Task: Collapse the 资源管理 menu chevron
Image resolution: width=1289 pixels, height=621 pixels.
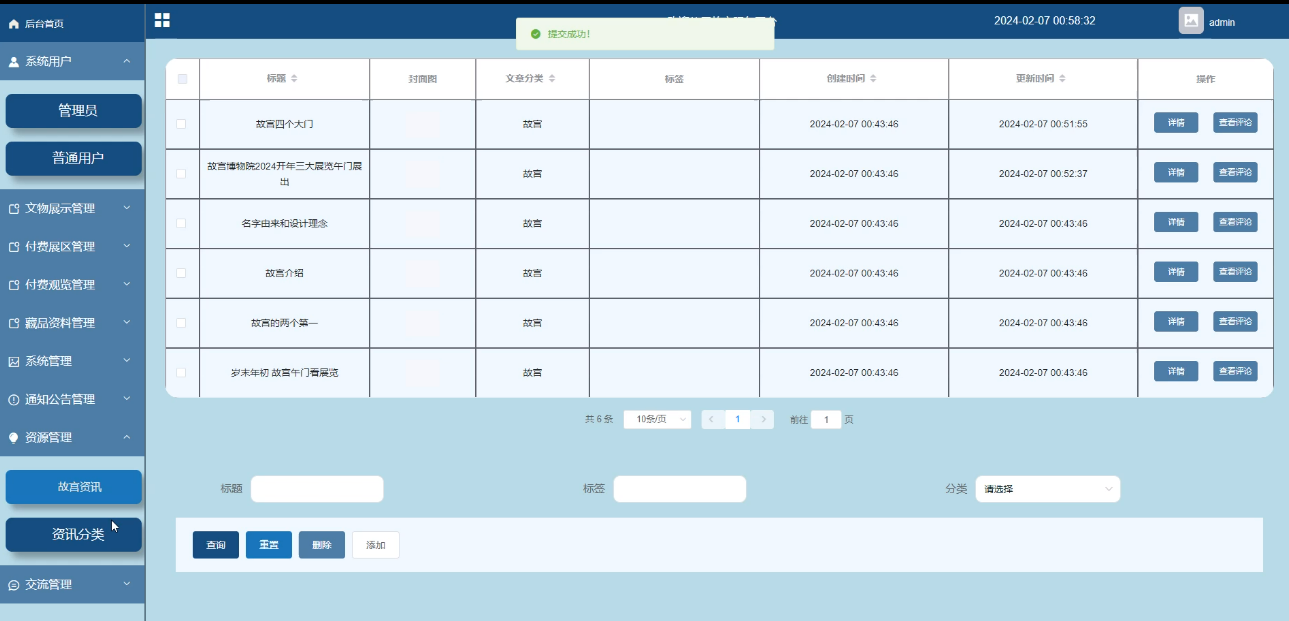Action: [127, 437]
